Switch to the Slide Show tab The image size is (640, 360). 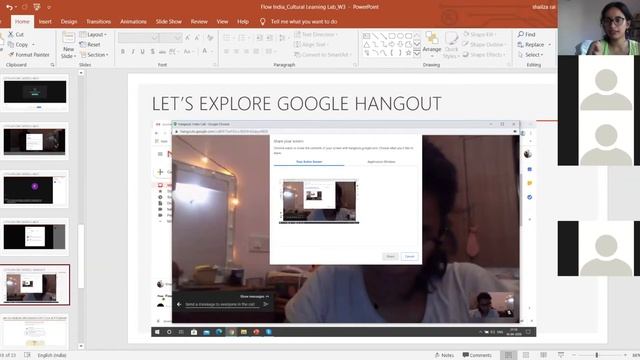pos(169,22)
